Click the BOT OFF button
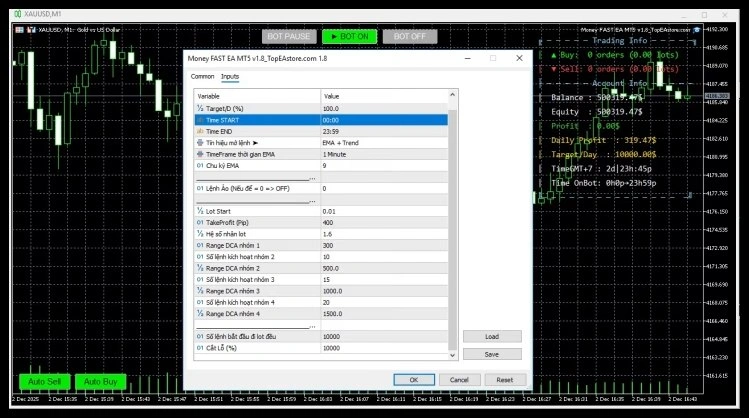This screenshot has width=749, height=418. click(x=410, y=36)
